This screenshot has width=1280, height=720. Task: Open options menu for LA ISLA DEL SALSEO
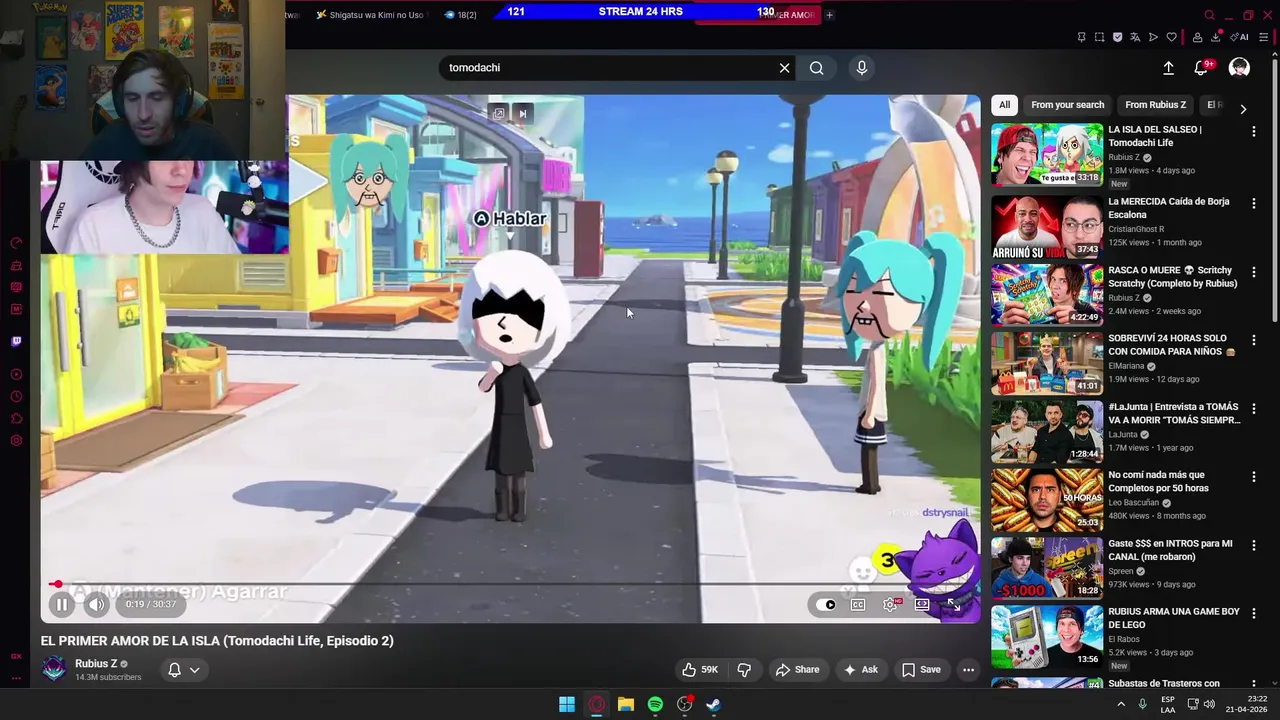(1254, 132)
